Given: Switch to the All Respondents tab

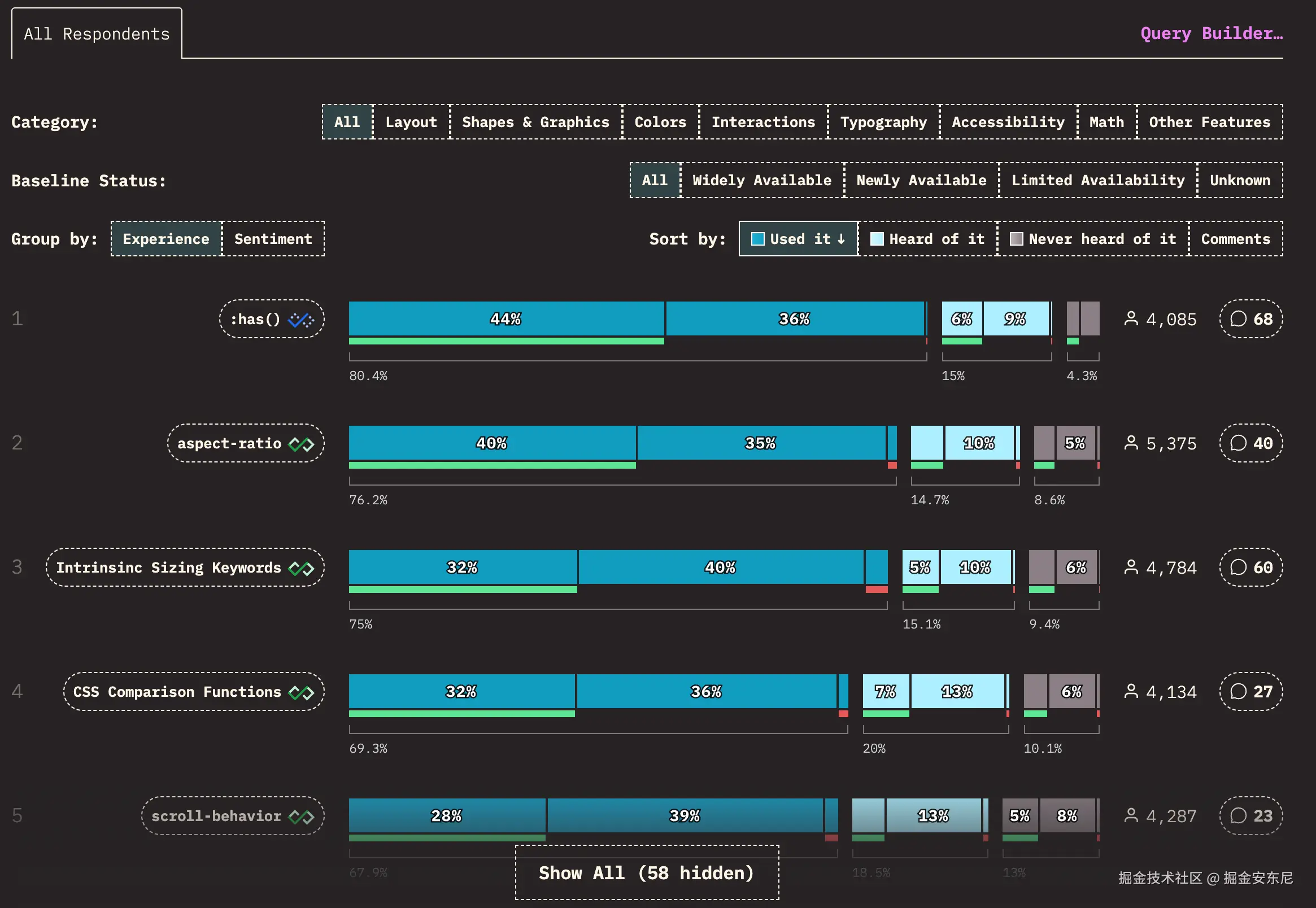Looking at the screenshot, I should click(x=97, y=34).
